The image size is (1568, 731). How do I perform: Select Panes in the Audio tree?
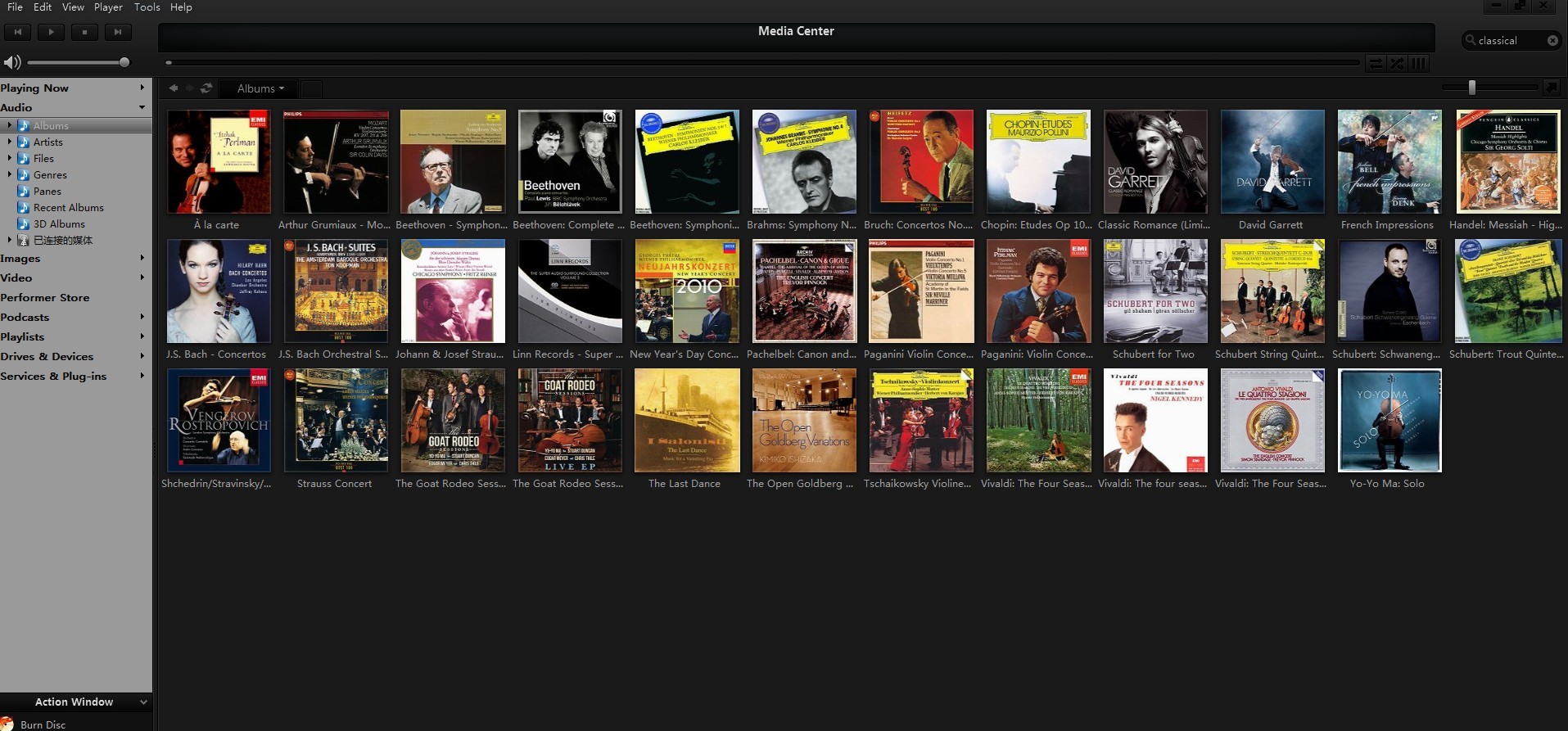(x=47, y=191)
